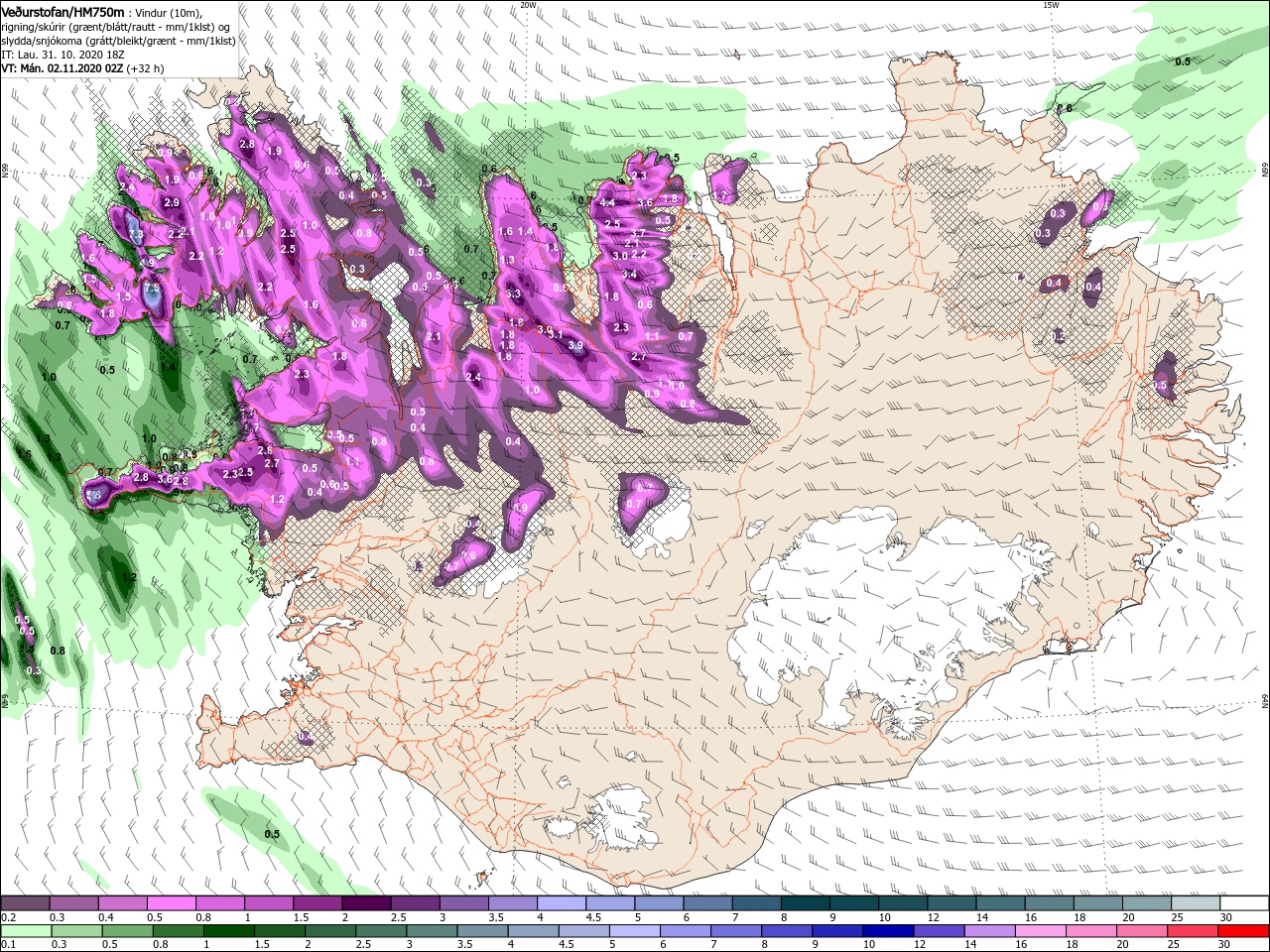This screenshot has width=1270, height=952.
Task: Pick the dark blue swatch between 10 and 12 on rain scale
Action: coord(889,931)
